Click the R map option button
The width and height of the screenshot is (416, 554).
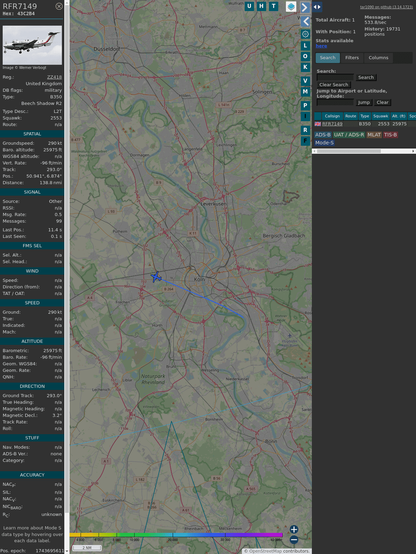pyautogui.click(x=305, y=130)
